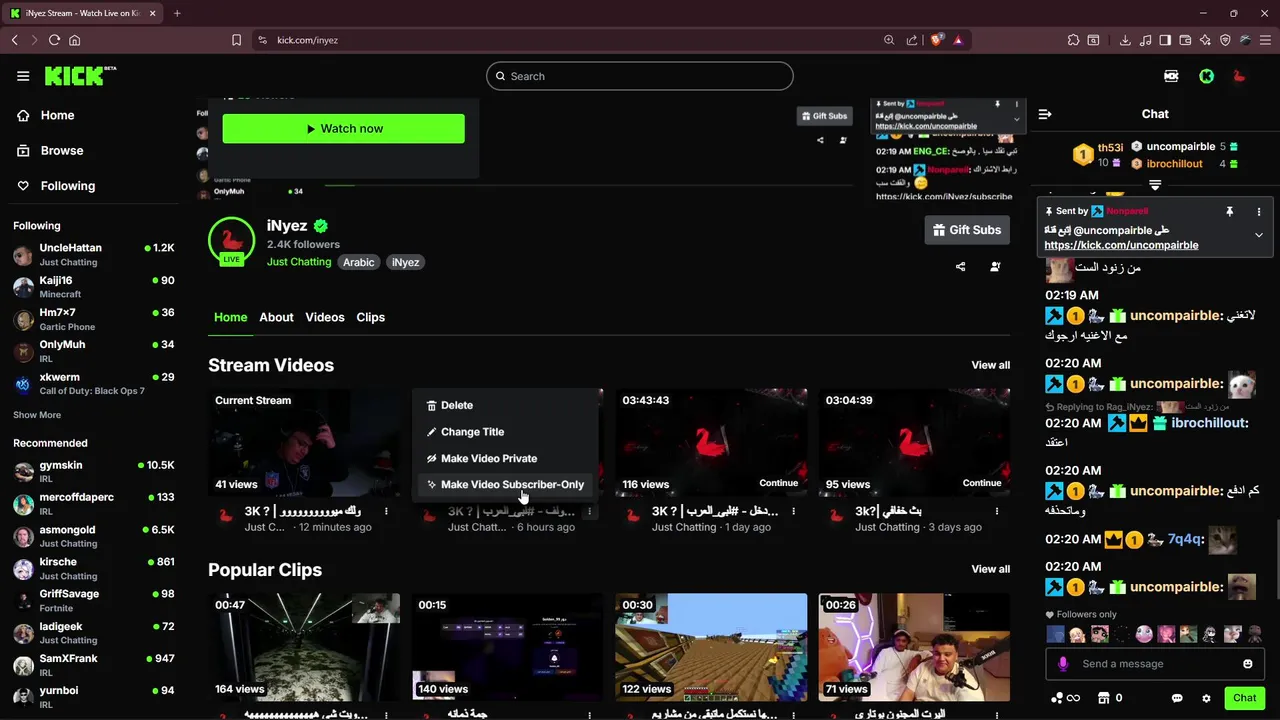Open the Browse sidebar item

click(x=62, y=150)
